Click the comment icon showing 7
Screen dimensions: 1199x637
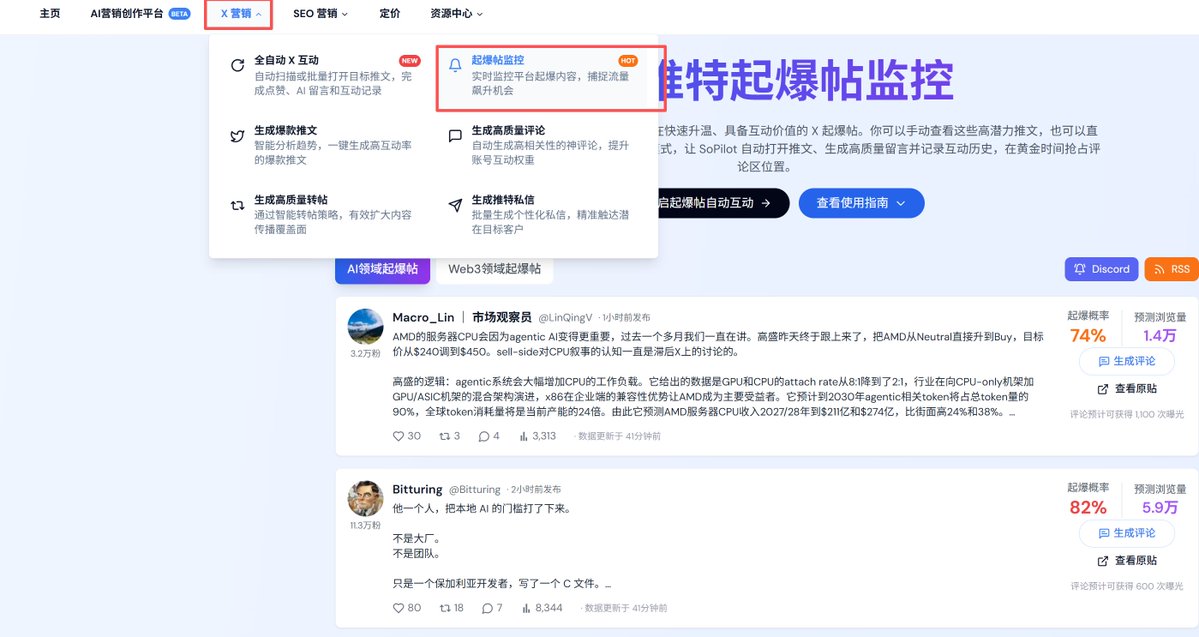coord(487,608)
